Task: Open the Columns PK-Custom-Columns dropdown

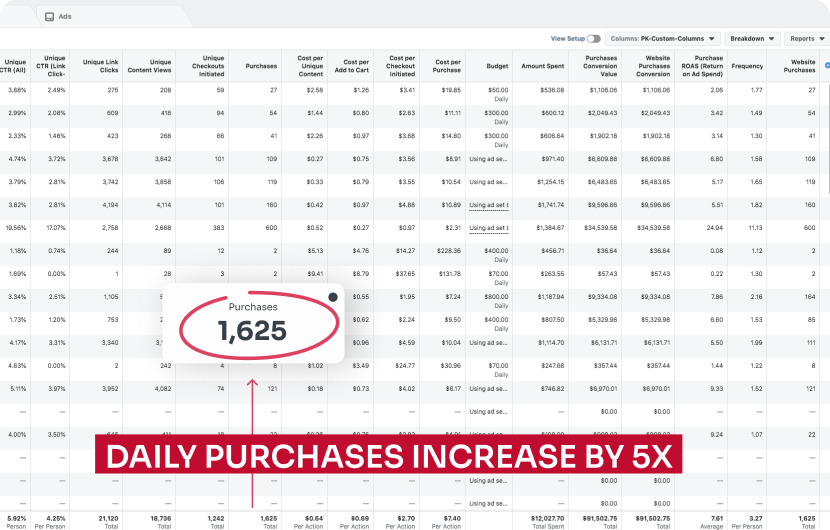Action: [x=663, y=39]
